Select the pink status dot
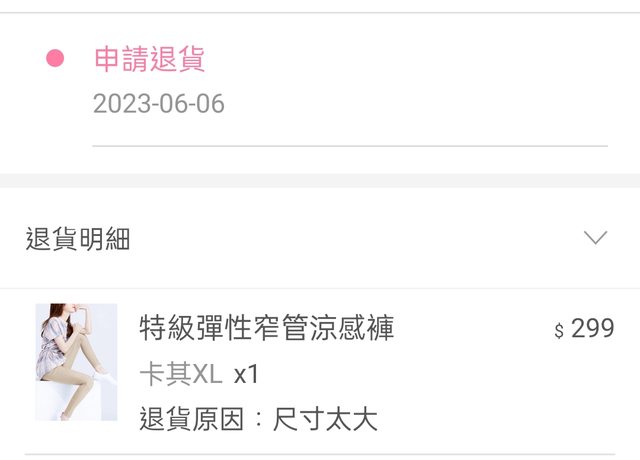The image size is (640, 460). pyautogui.click(x=55, y=58)
